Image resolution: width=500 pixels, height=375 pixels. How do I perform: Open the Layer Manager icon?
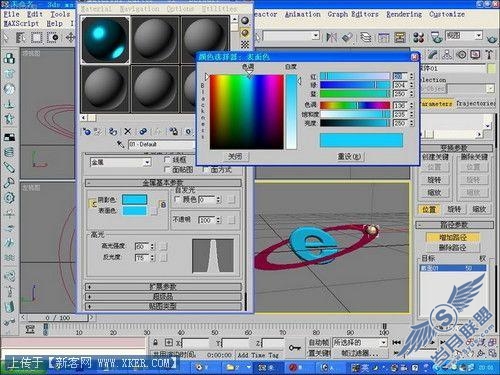[366, 37]
